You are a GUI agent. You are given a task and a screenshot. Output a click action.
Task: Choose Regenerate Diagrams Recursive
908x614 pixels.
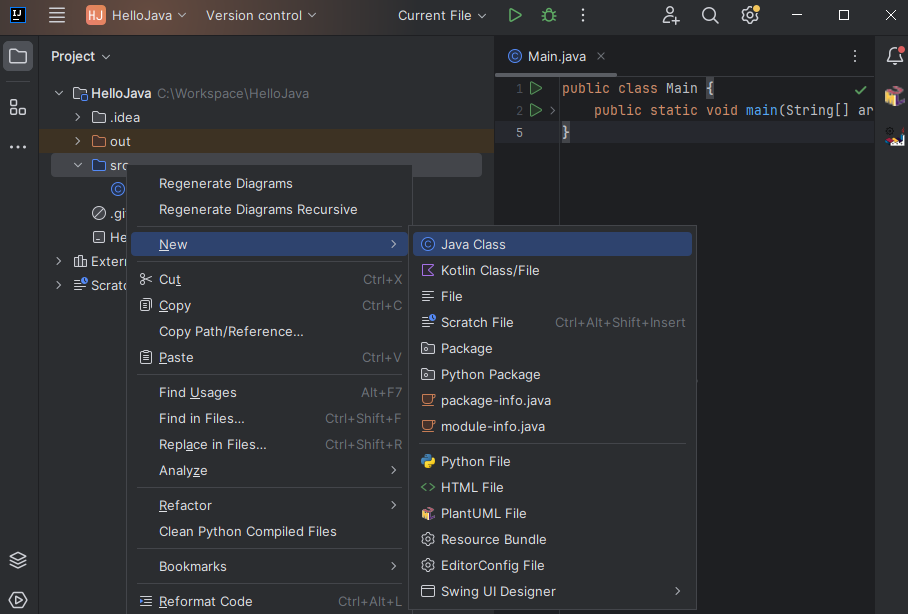[x=269, y=210]
